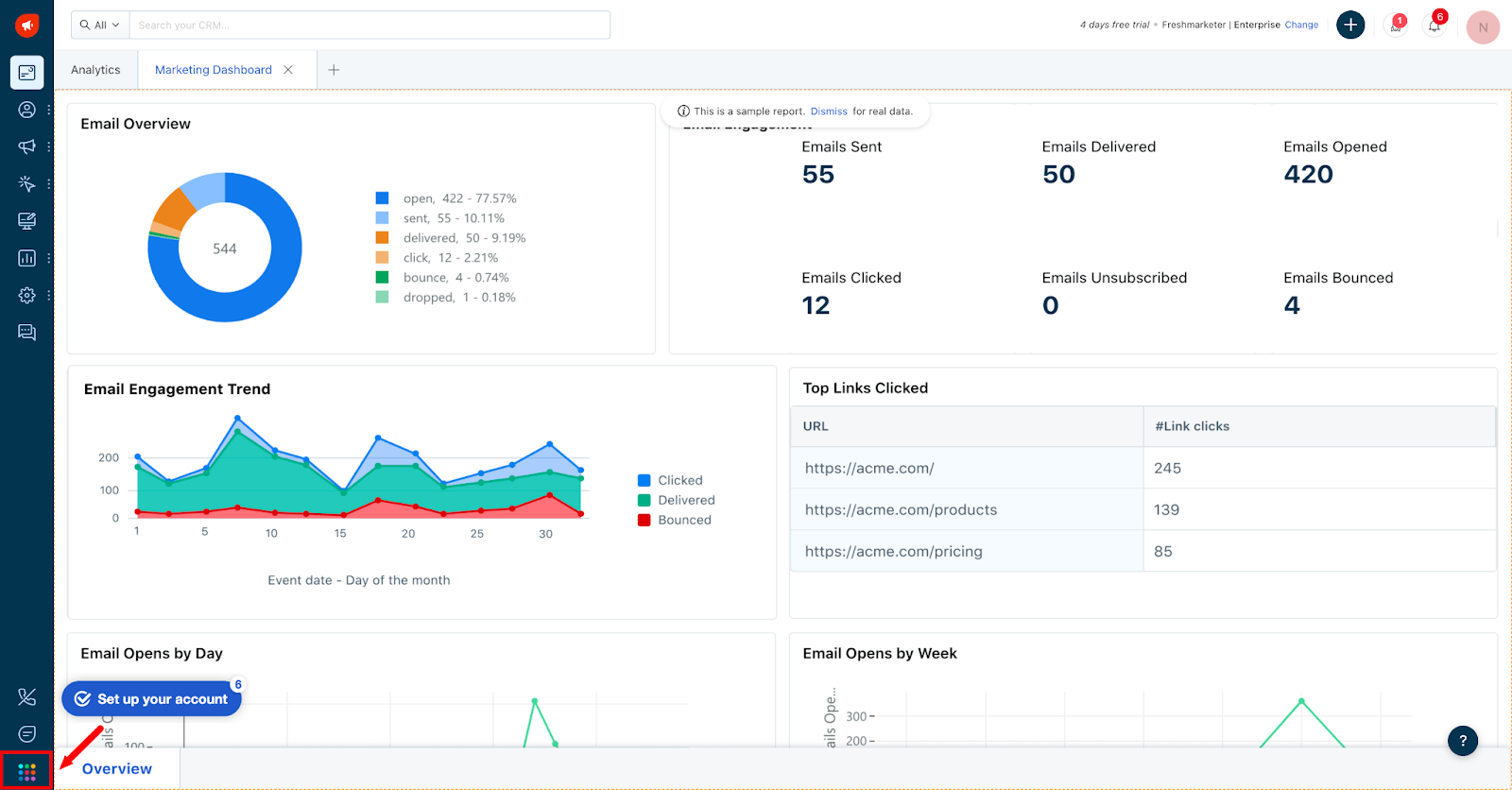Close the Marketing Dashboard tab
The width and height of the screenshot is (1512, 790).
[x=288, y=70]
